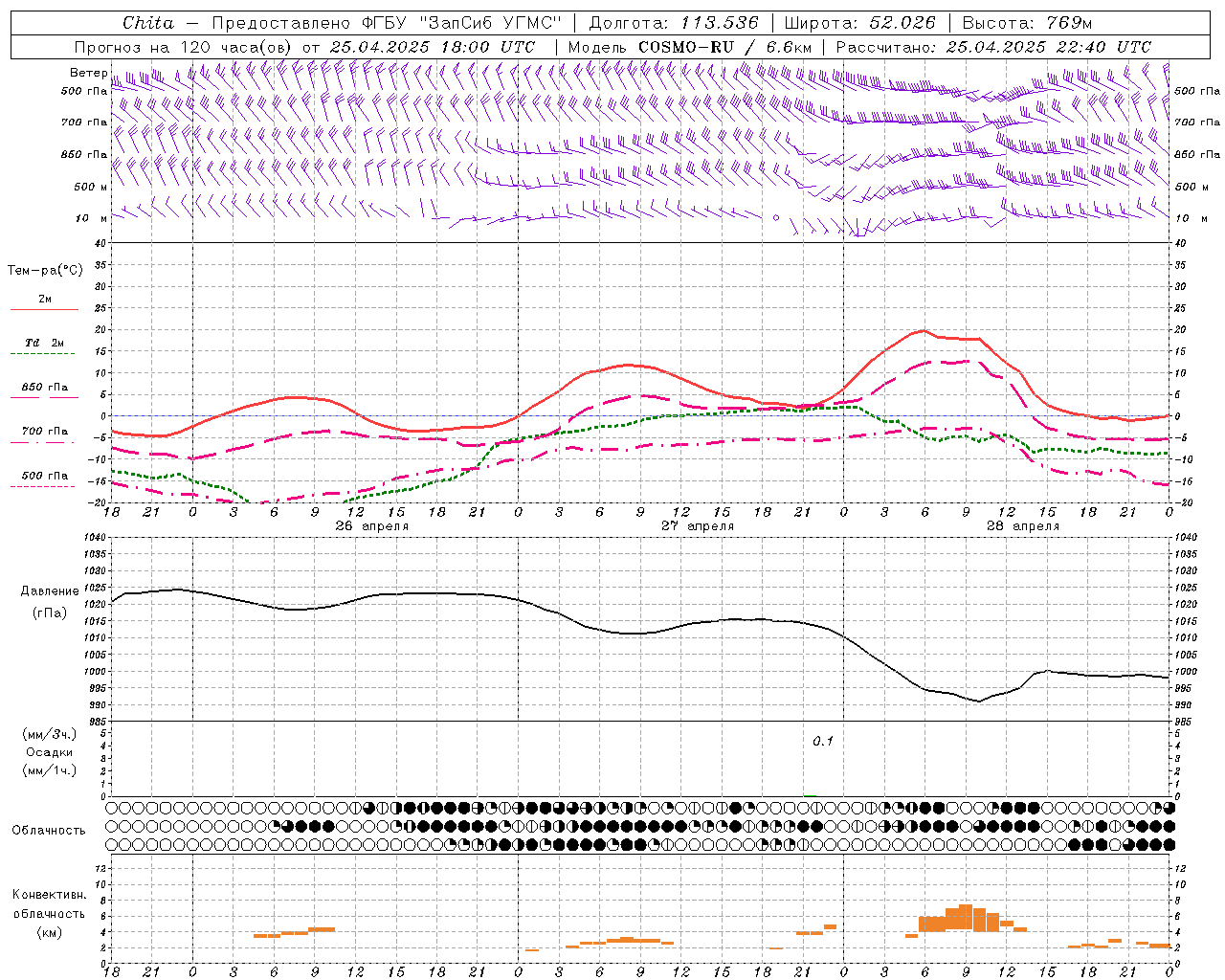The height and width of the screenshot is (980, 1225).
Task: Click the (мм/1ч.) precipitation unit label
Action: [50, 770]
